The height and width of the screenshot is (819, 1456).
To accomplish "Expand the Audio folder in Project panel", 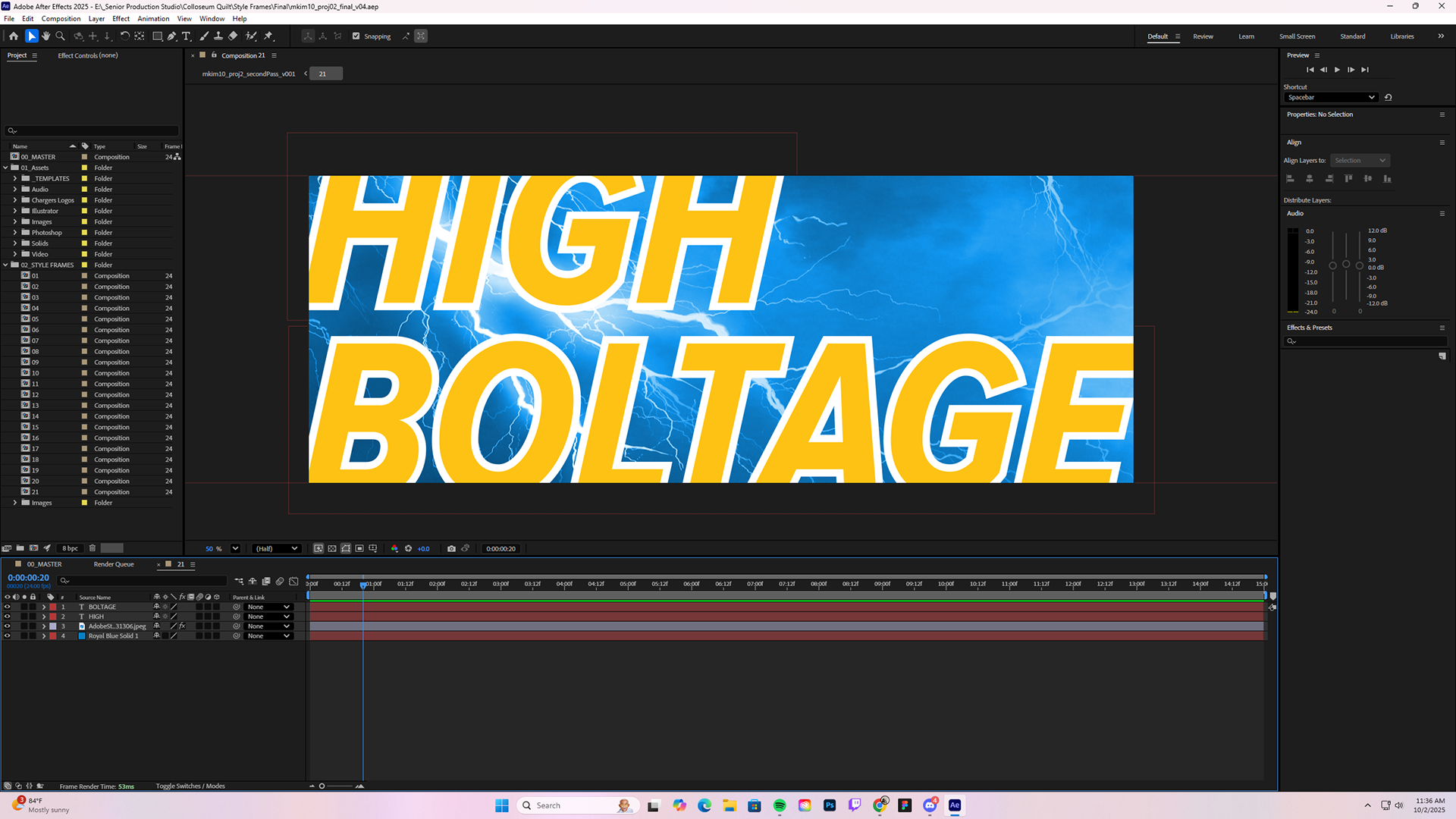I will point(14,190).
